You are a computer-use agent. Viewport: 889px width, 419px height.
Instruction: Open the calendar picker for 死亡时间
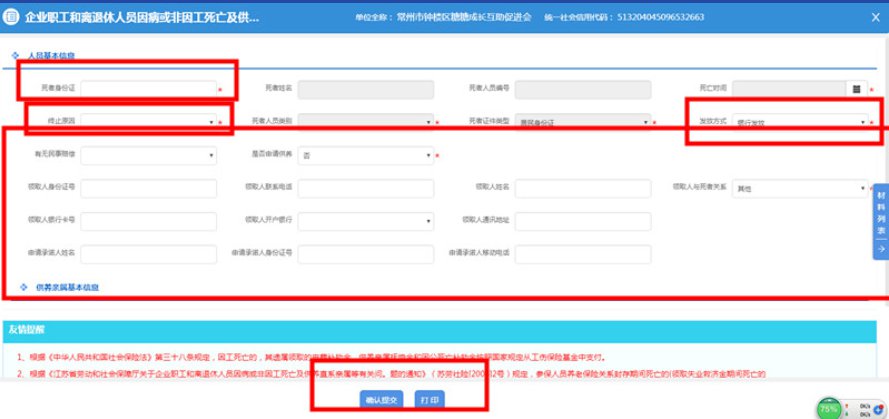pos(856,90)
